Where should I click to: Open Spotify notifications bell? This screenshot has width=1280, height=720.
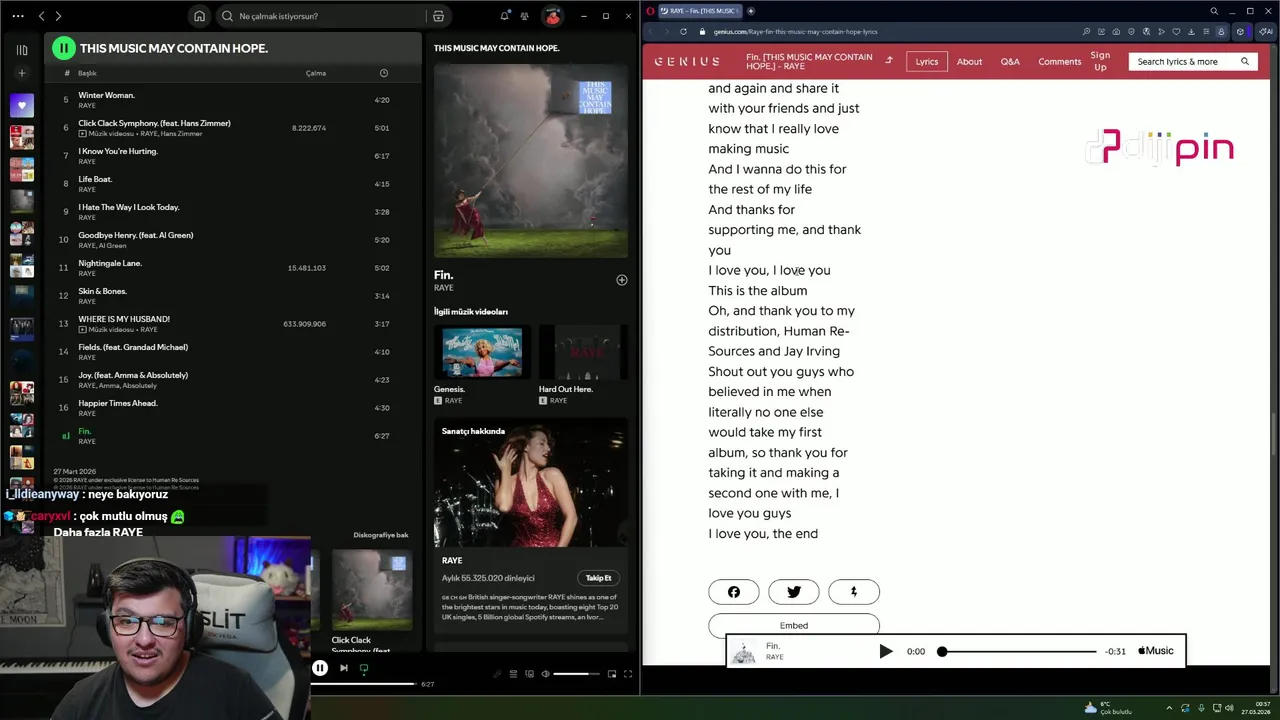pyautogui.click(x=505, y=16)
